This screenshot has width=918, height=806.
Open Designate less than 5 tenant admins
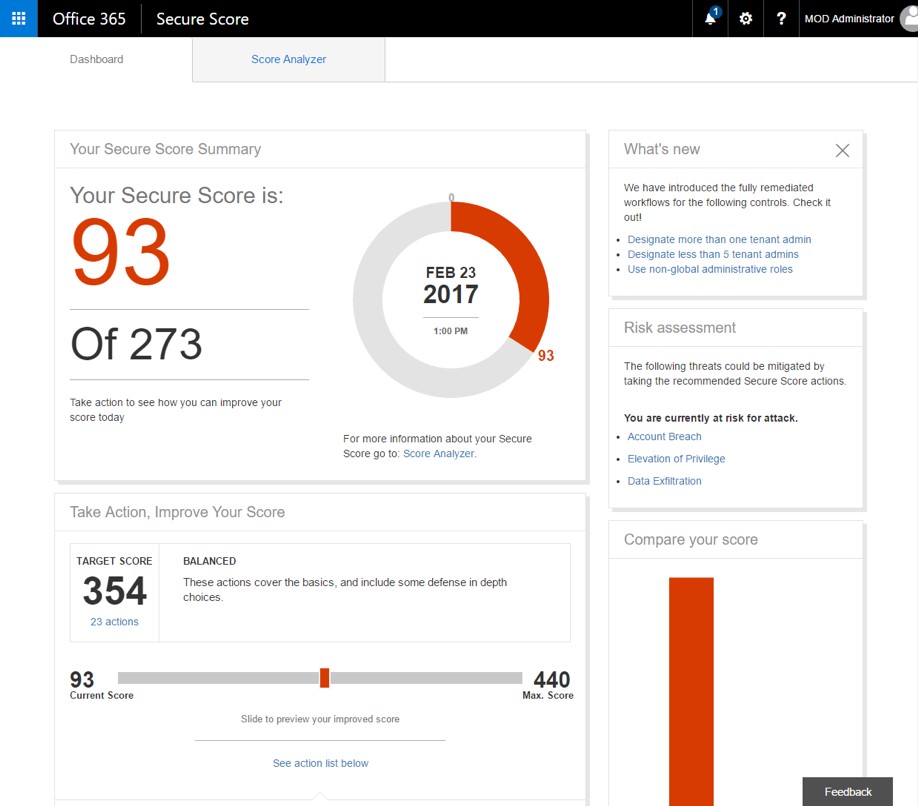point(713,254)
